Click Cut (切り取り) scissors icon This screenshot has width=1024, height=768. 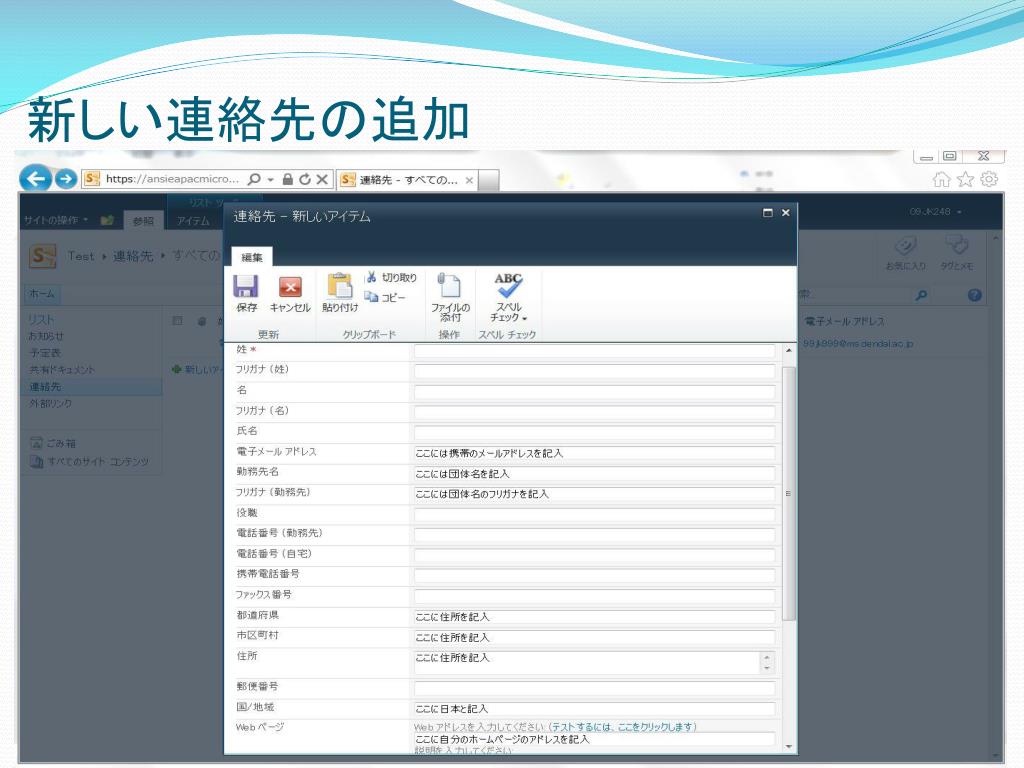[371, 278]
